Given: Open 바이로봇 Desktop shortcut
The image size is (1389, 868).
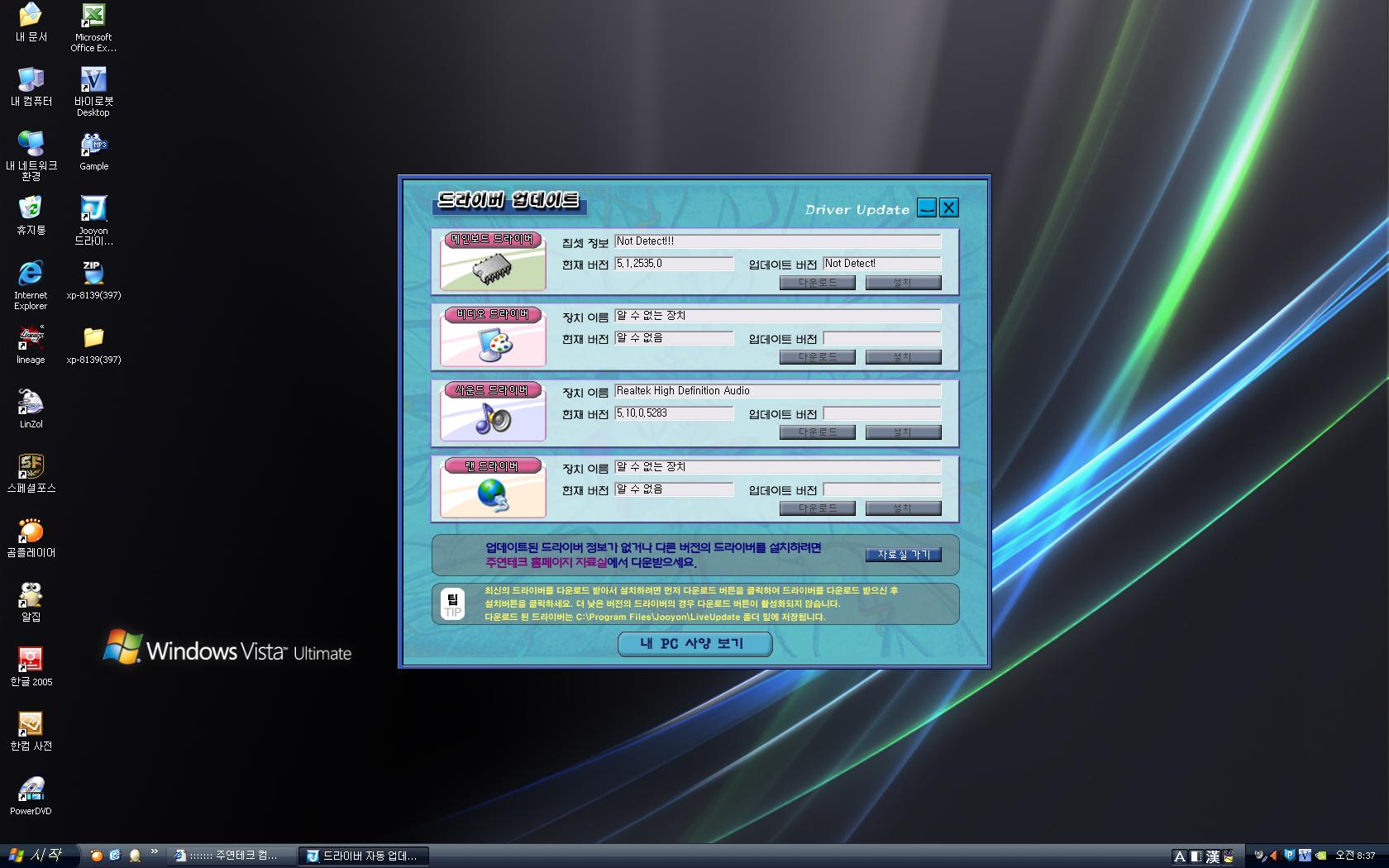Looking at the screenshot, I should (x=93, y=93).
